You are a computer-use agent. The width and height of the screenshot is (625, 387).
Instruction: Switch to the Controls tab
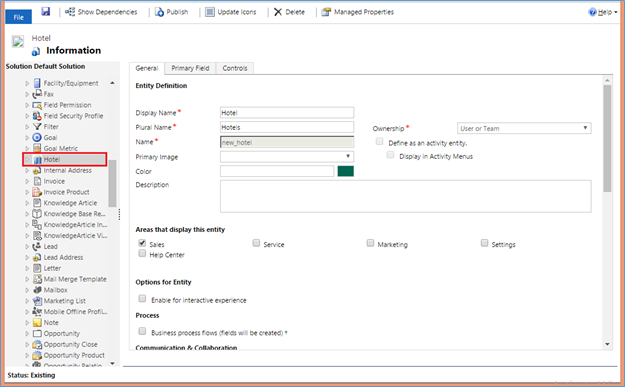(x=235, y=68)
